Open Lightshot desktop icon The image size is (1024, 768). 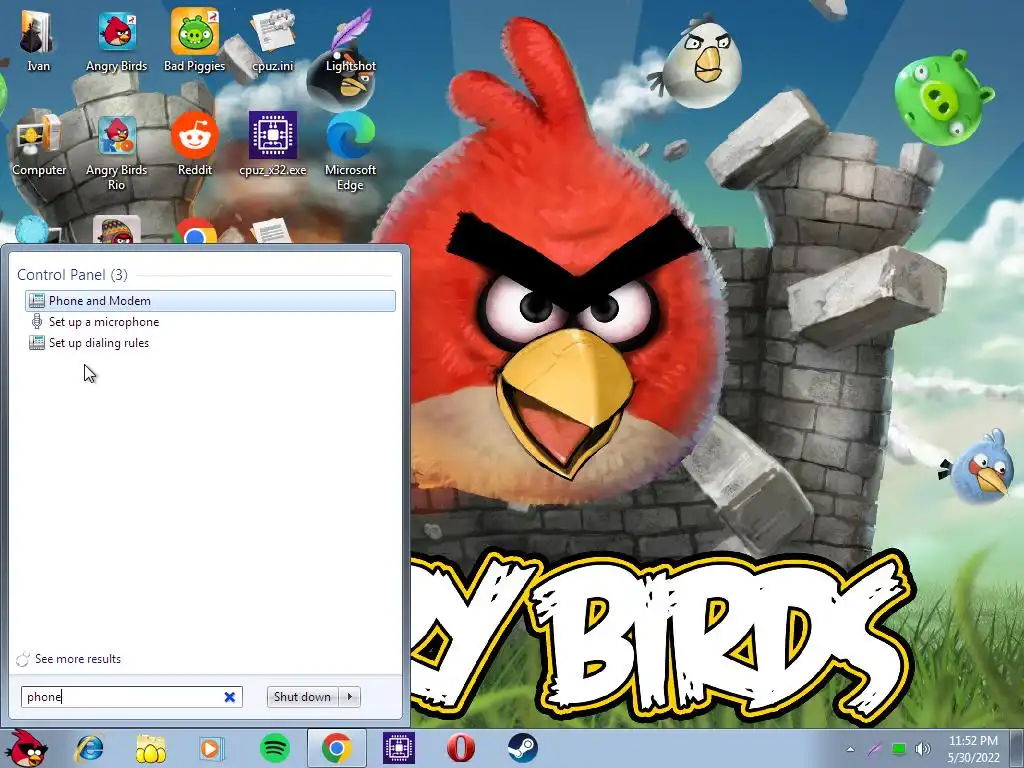(351, 40)
